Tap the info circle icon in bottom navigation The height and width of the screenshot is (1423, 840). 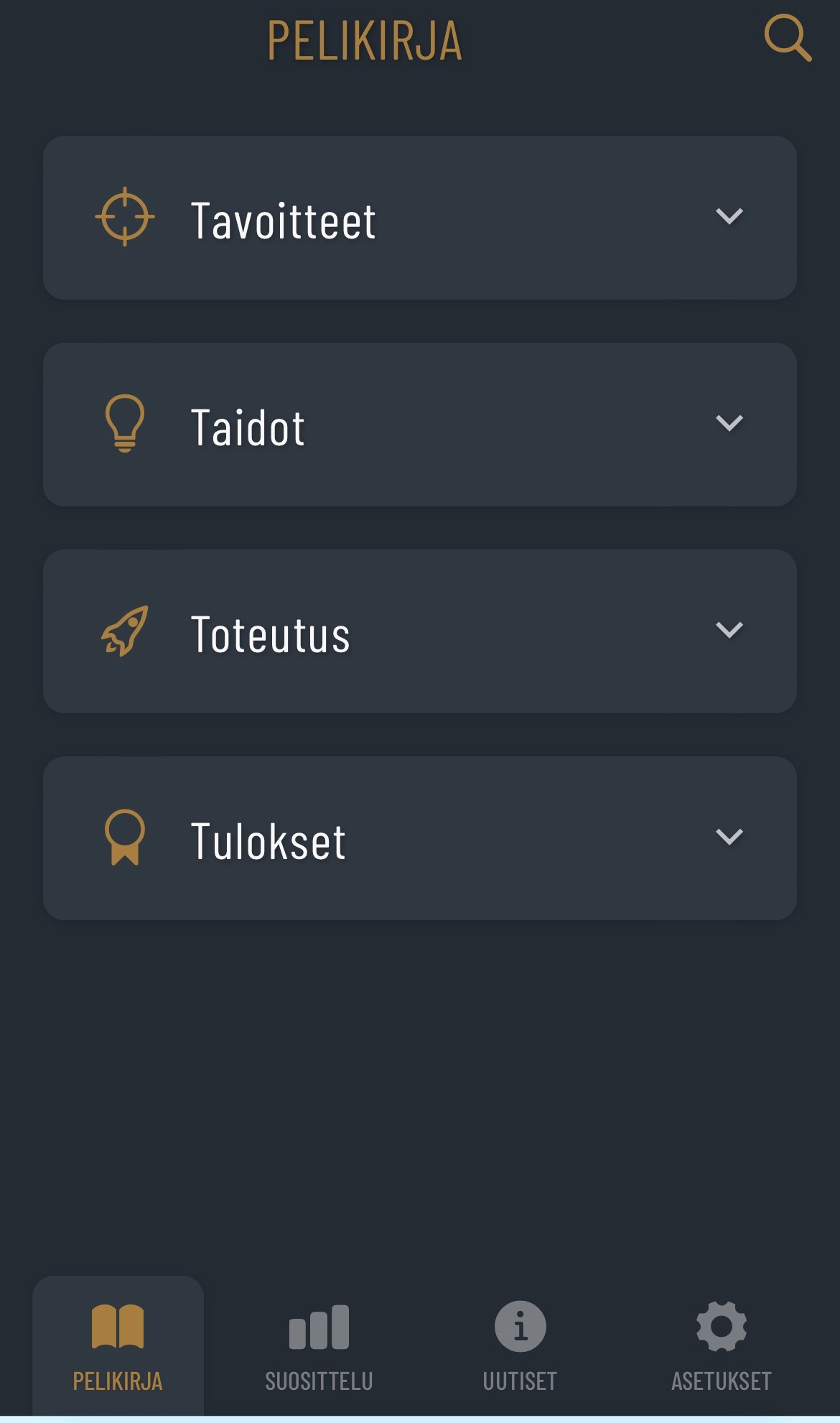click(520, 1326)
